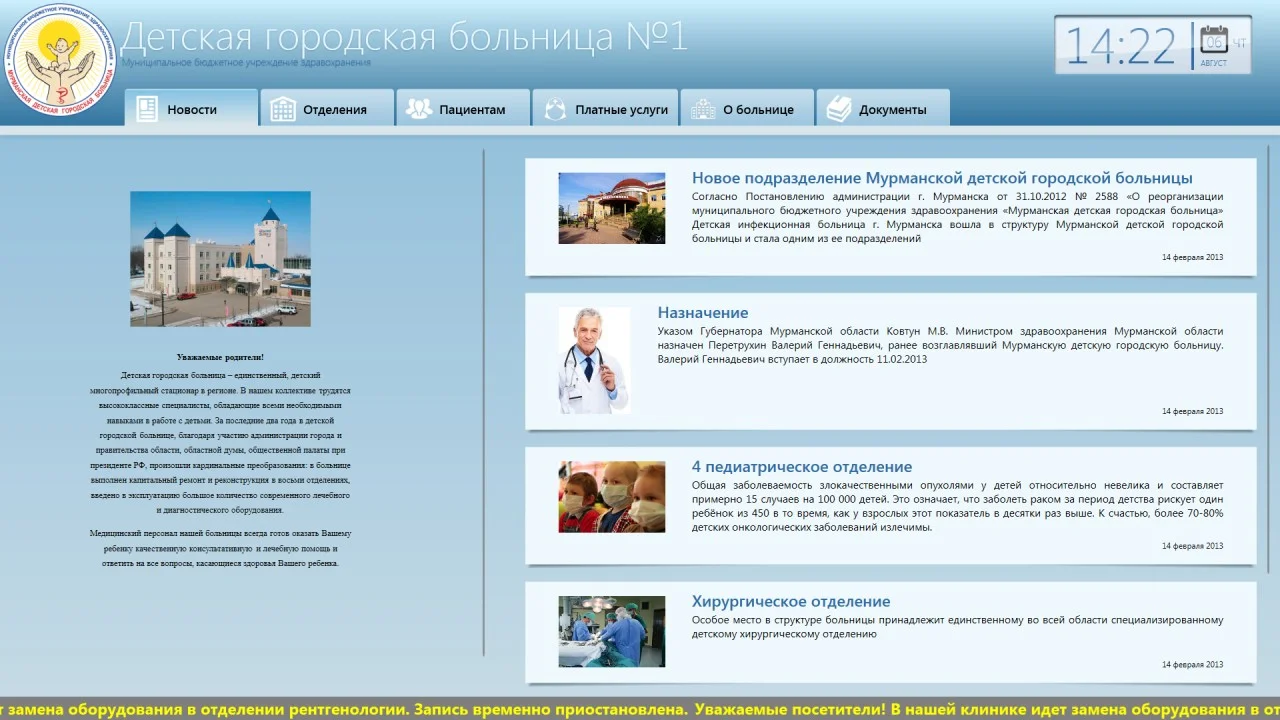The height and width of the screenshot is (720, 1280).
Task: Select the surgery room photo thumbnail
Action: click(611, 632)
